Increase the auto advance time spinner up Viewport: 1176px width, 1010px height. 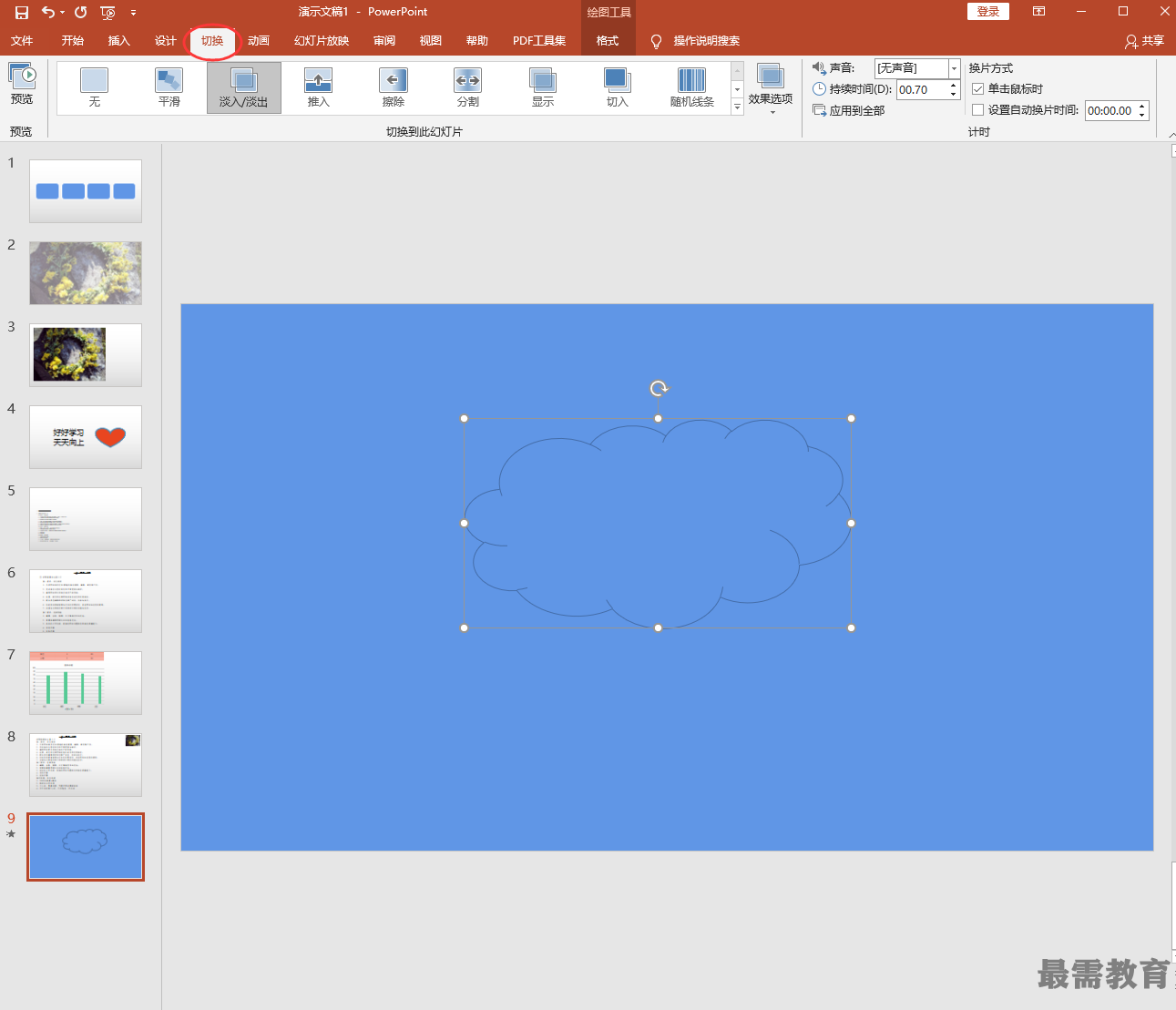tap(1142, 107)
